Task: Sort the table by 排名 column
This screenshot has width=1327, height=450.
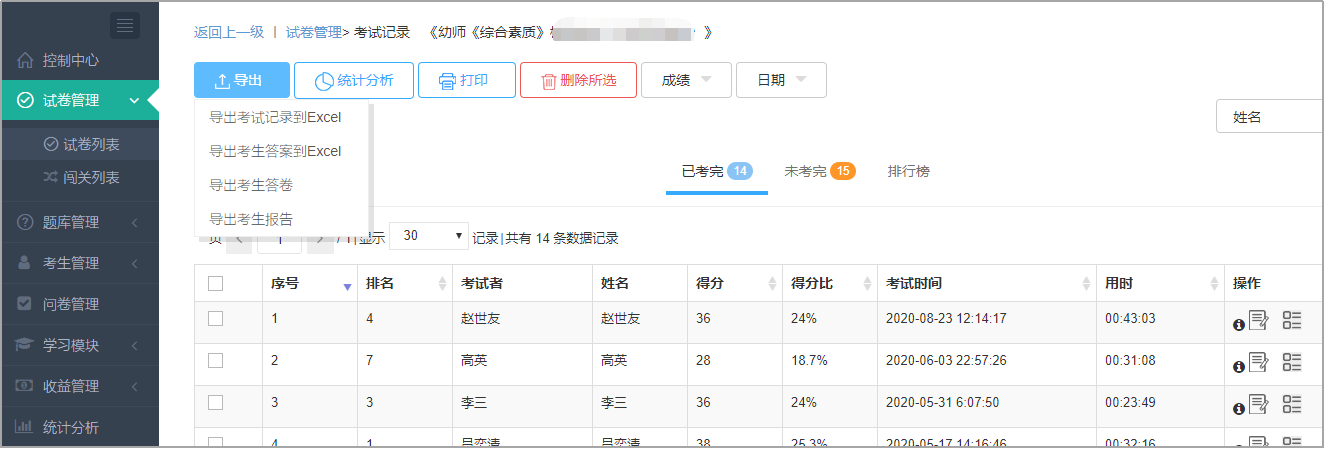Action: tap(442, 284)
